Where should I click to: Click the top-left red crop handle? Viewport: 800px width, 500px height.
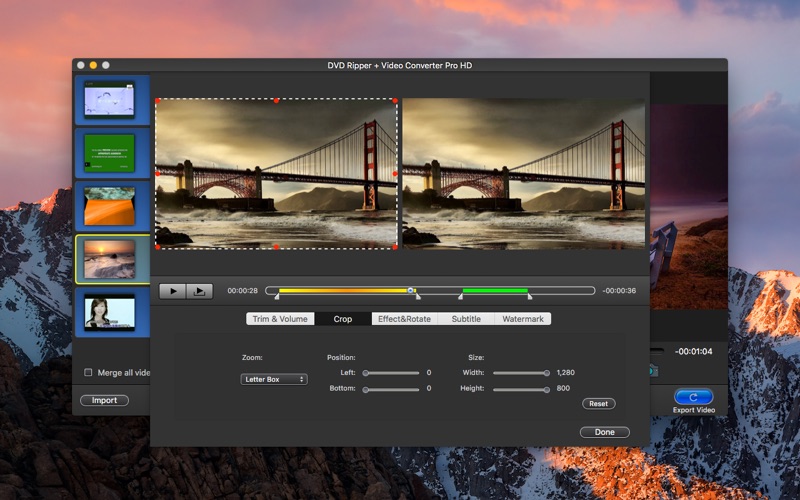(x=156, y=100)
